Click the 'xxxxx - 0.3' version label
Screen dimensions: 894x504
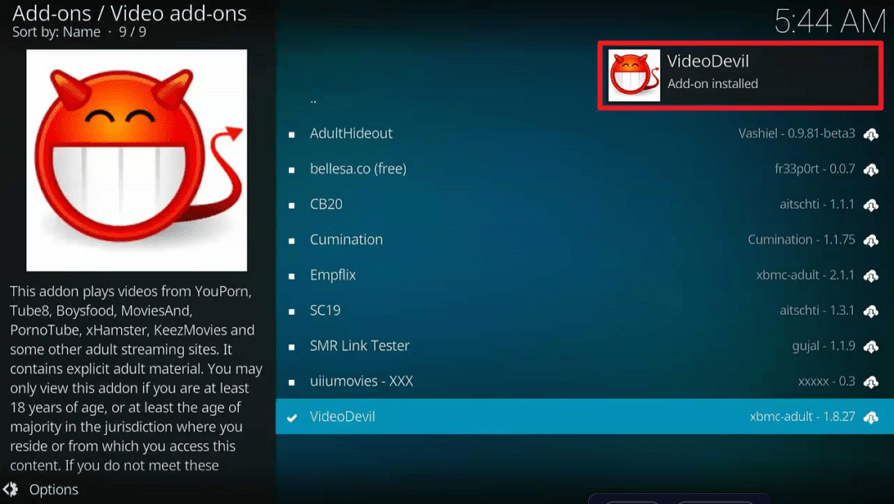(x=827, y=381)
